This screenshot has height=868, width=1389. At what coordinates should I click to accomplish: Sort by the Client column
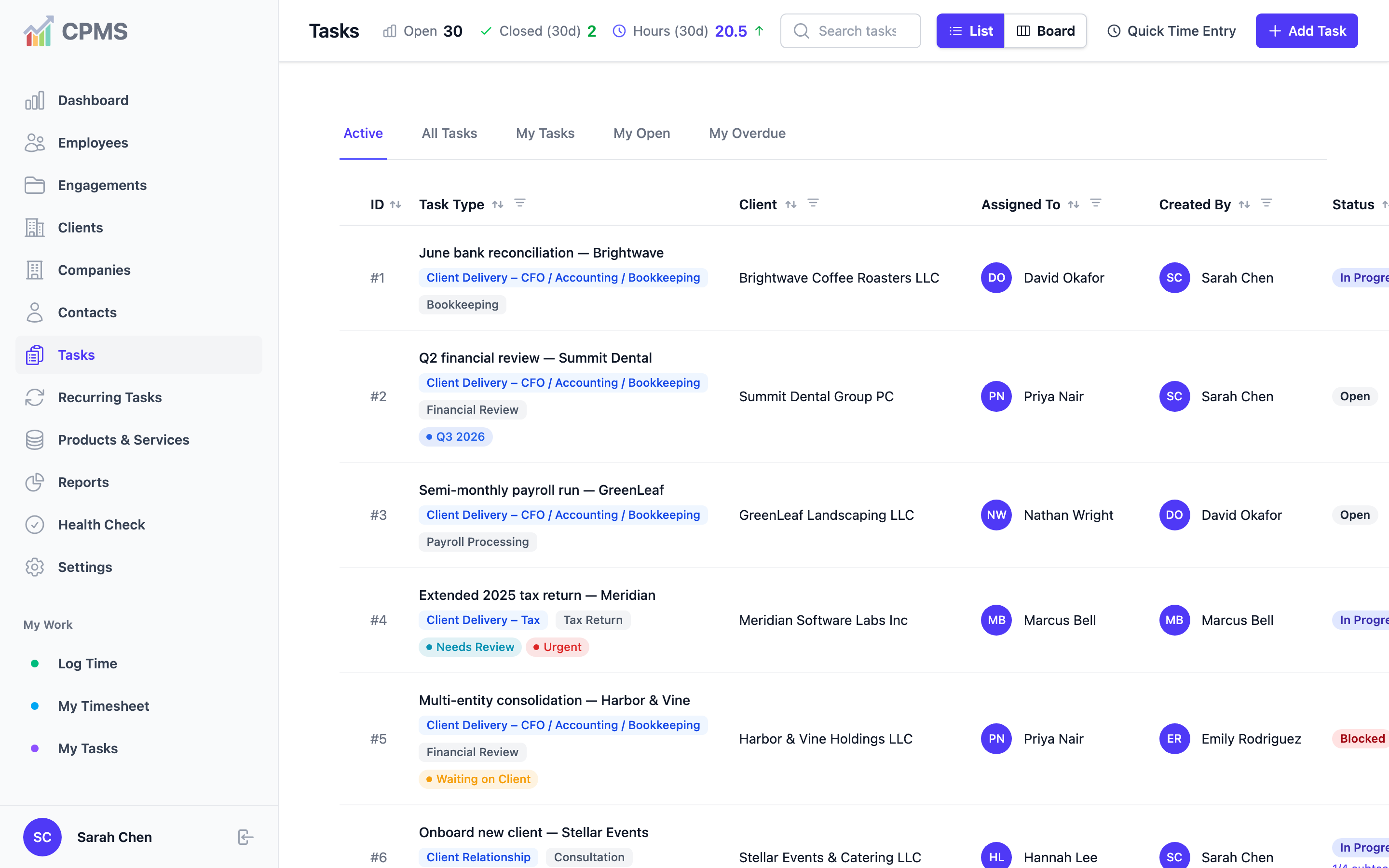[791, 205]
